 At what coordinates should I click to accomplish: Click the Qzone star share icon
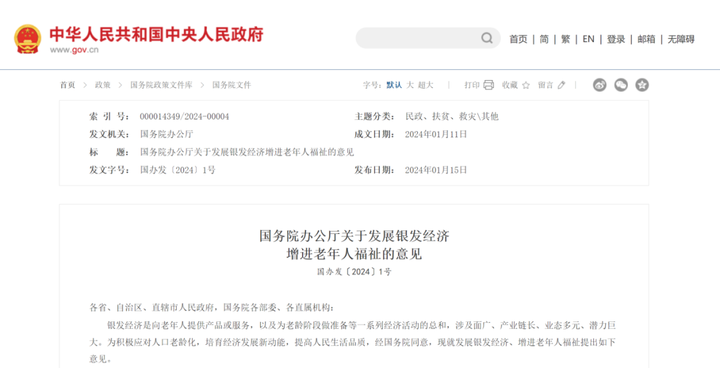pyautogui.click(x=642, y=85)
